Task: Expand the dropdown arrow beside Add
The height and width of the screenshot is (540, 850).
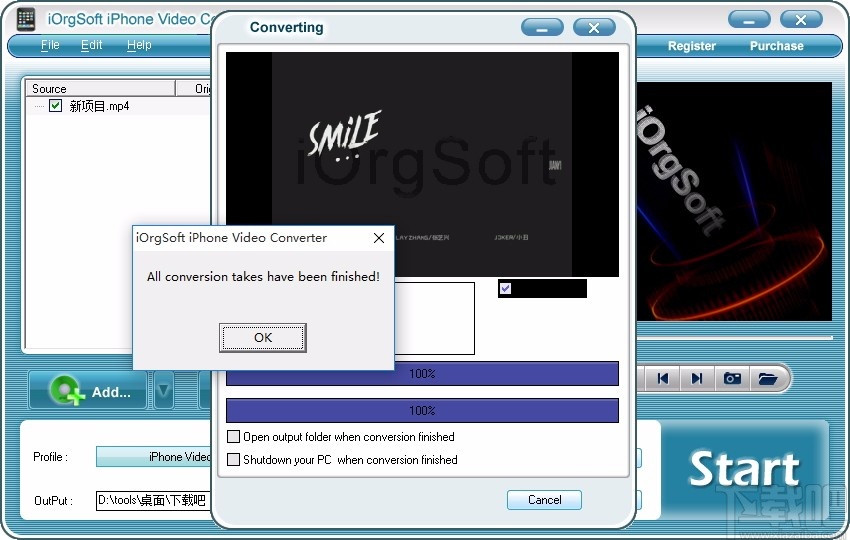Action: (x=164, y=390)
